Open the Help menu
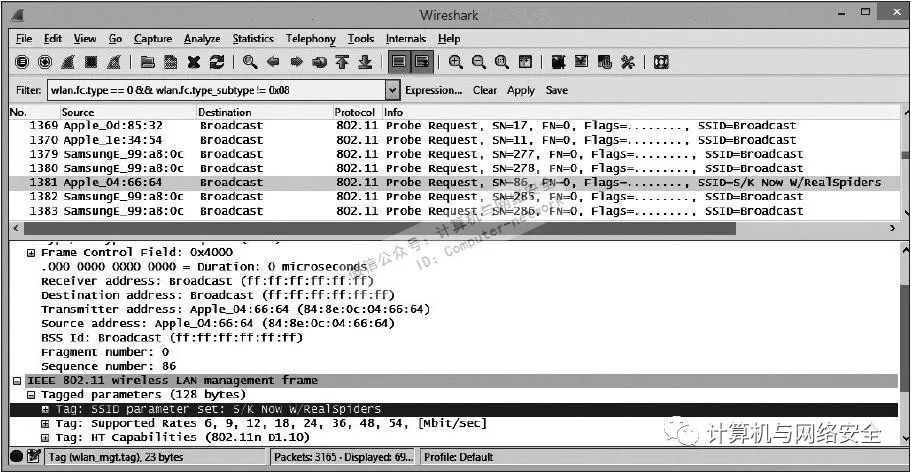 pyautogui.click(x=449, y=38)
